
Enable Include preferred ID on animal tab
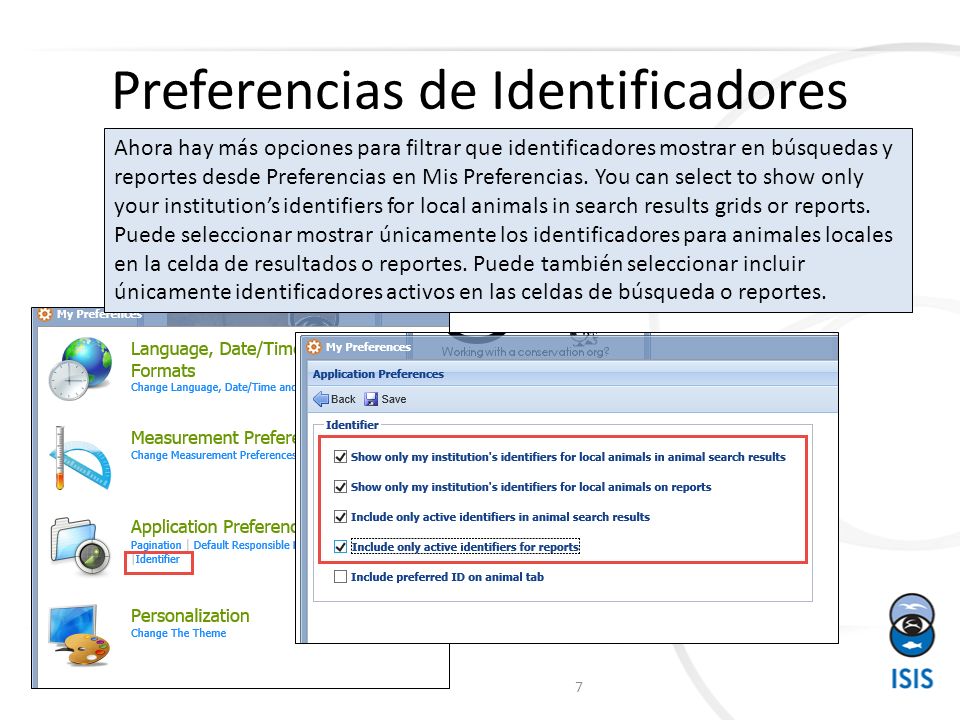click(x=340, y=577)
